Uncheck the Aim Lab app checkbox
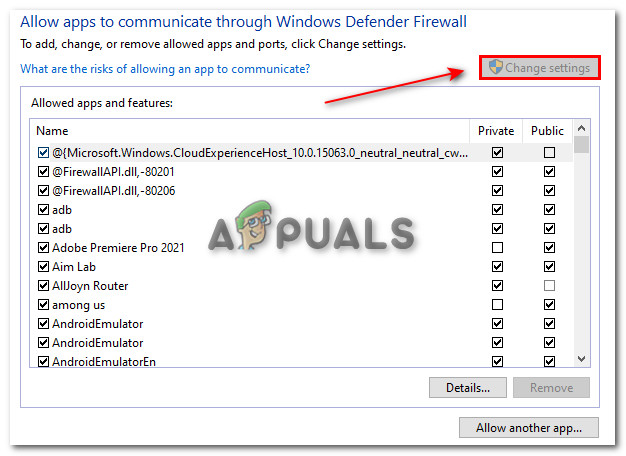 coord(43,266)
